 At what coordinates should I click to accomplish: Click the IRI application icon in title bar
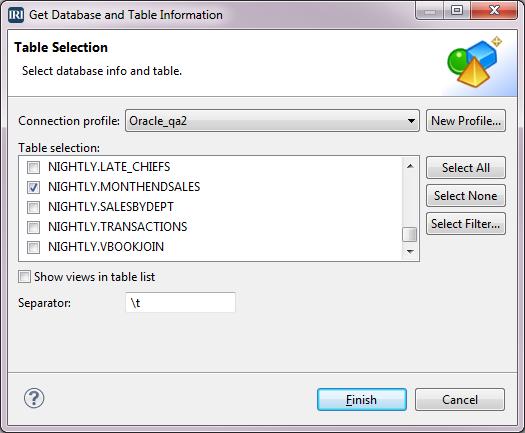(16, 15)
